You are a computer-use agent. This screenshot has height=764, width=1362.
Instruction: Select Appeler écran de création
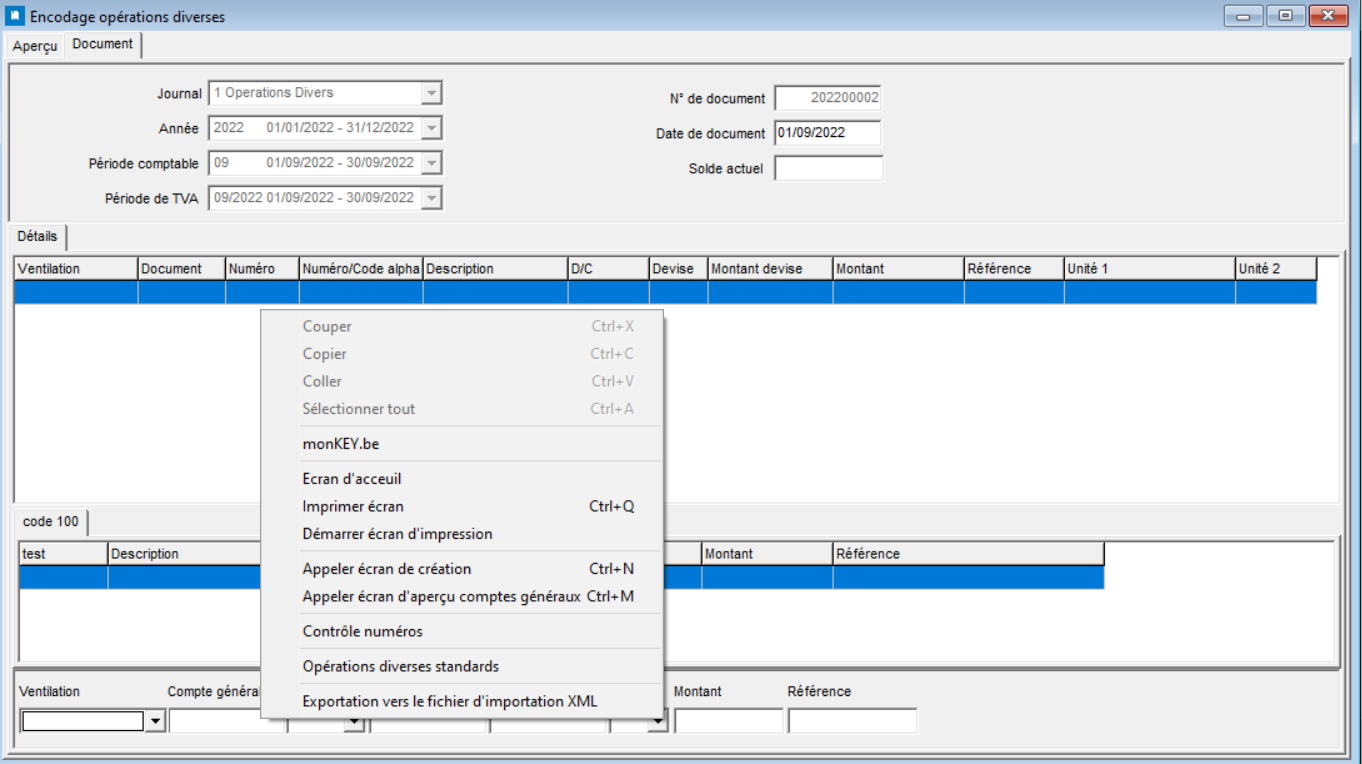(x=461, y=569)
